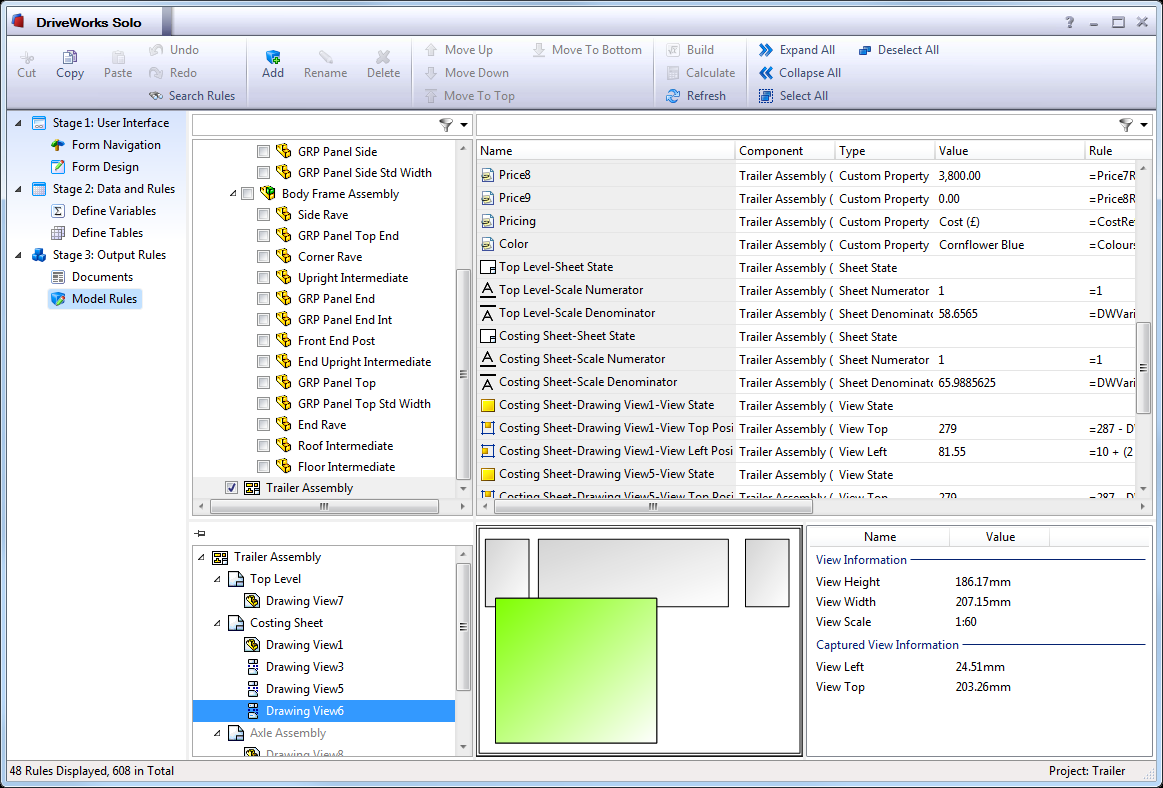Collapse Body Frame Assembly tree node
Image resolution: width=1163 pixels, height=788 pixels.
tap(233, 194)
